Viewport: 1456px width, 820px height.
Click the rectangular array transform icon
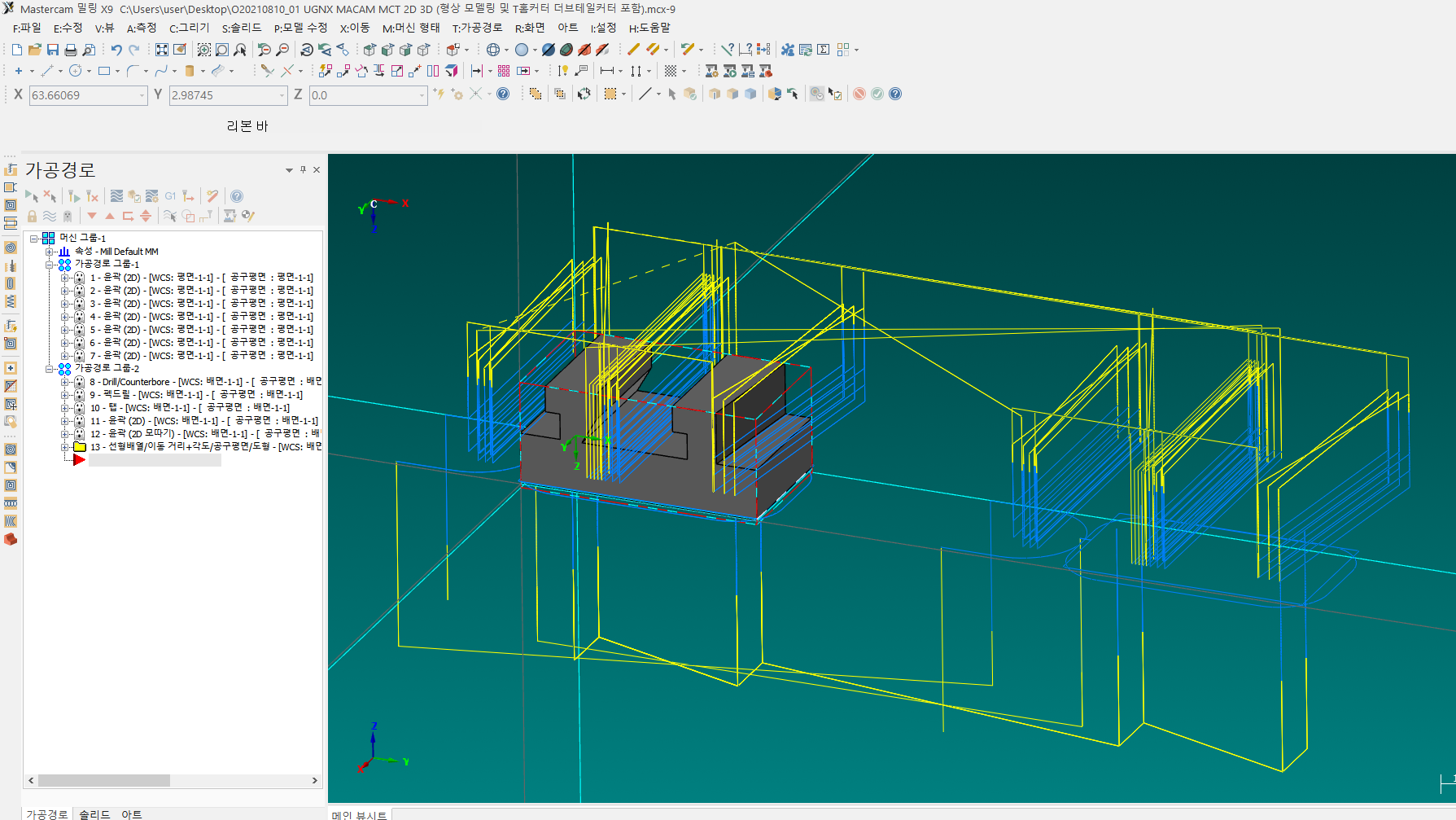[504, 71]
